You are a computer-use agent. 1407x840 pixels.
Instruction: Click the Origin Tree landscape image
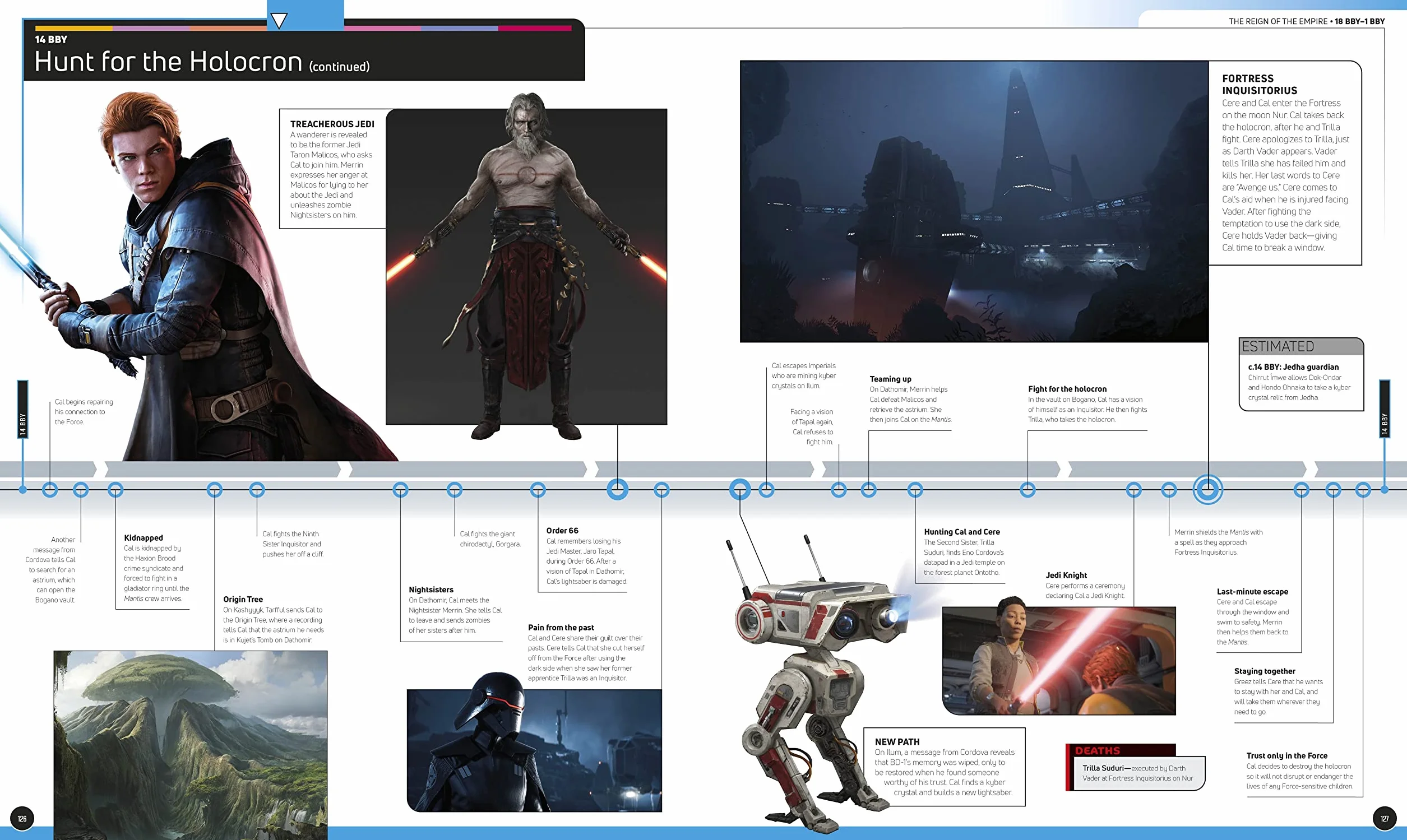(190, 745)
